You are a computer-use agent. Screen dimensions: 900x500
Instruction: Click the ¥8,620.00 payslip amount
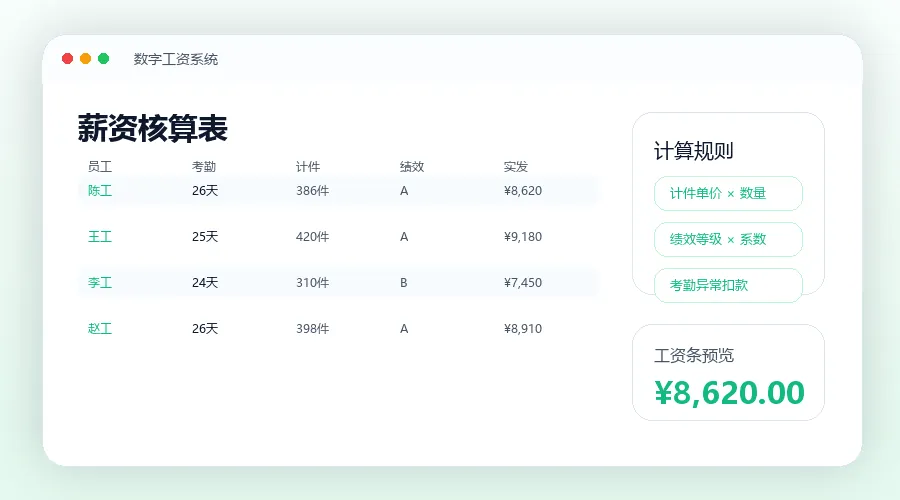[x=730, y=393]
